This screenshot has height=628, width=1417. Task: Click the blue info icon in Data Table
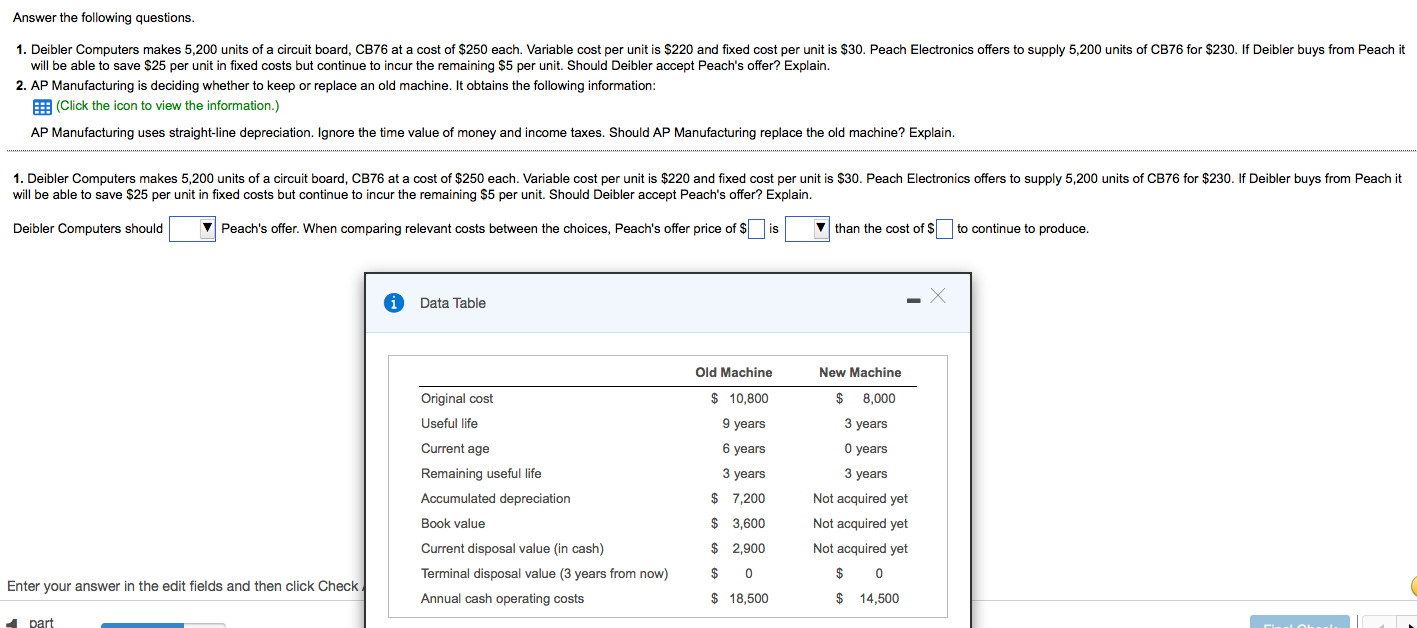(x=395, y=303)
